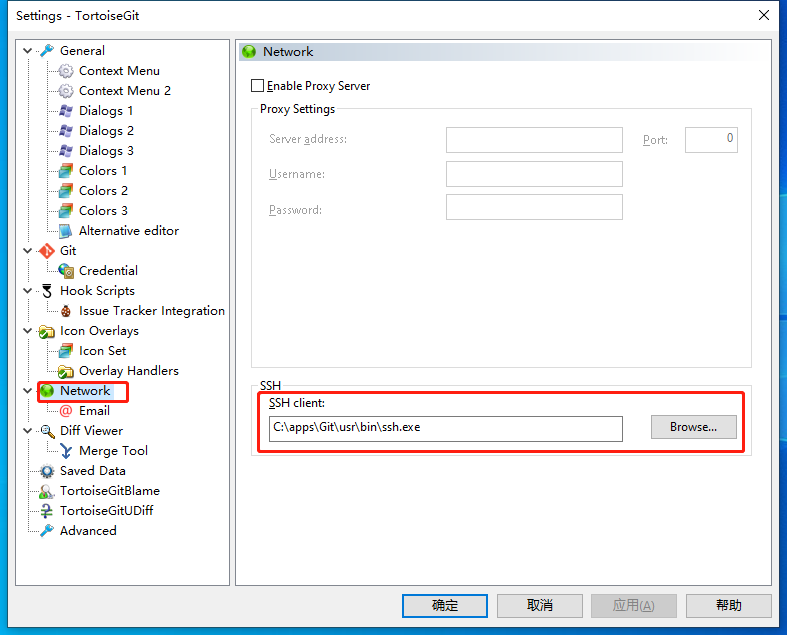The height and width of the screenshot is (635, 787).
Task: Select TortoiseGitBlame text in tree
Action: click(110, 491)
